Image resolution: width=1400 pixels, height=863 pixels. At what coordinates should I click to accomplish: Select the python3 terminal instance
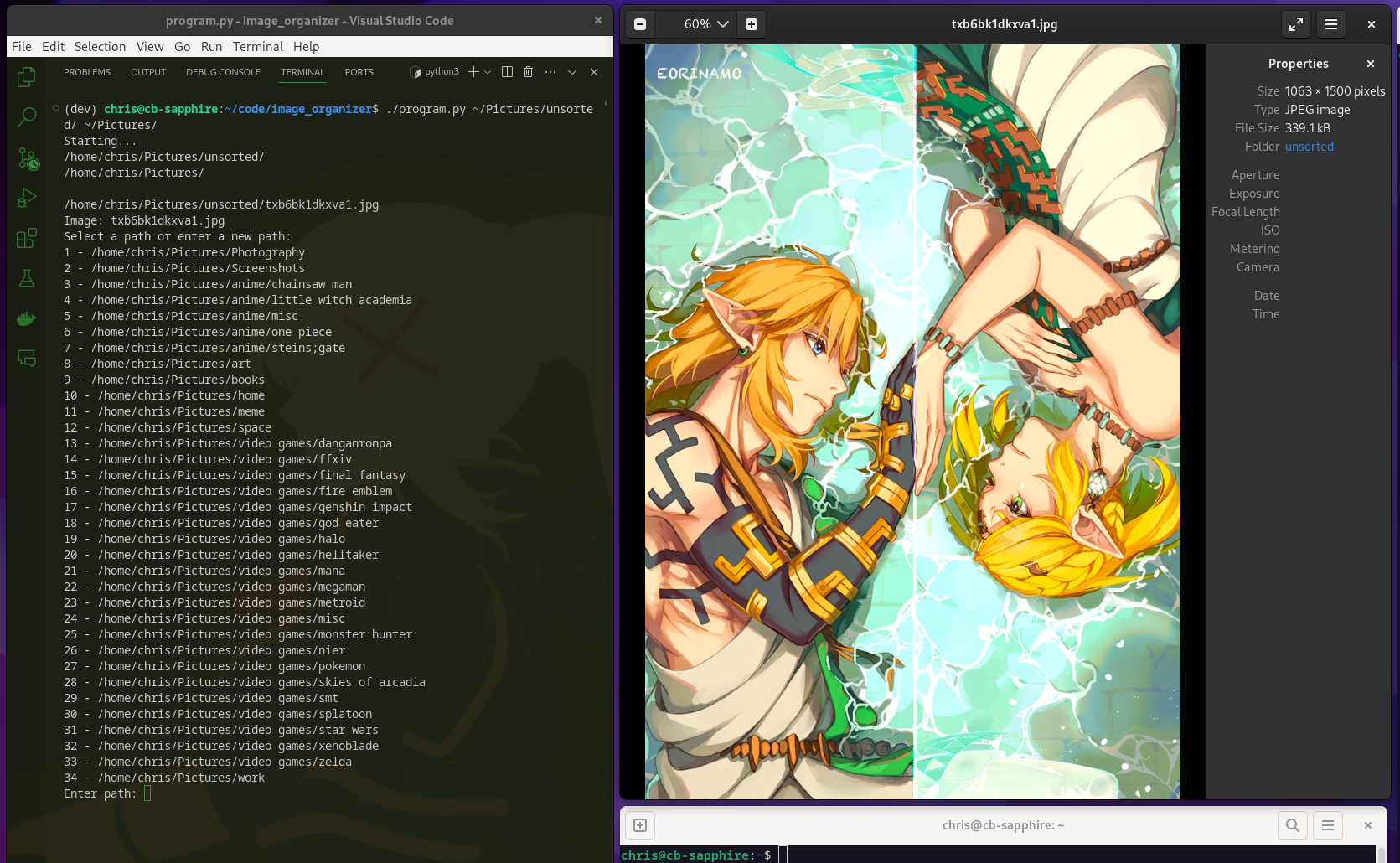click(434, 72)
